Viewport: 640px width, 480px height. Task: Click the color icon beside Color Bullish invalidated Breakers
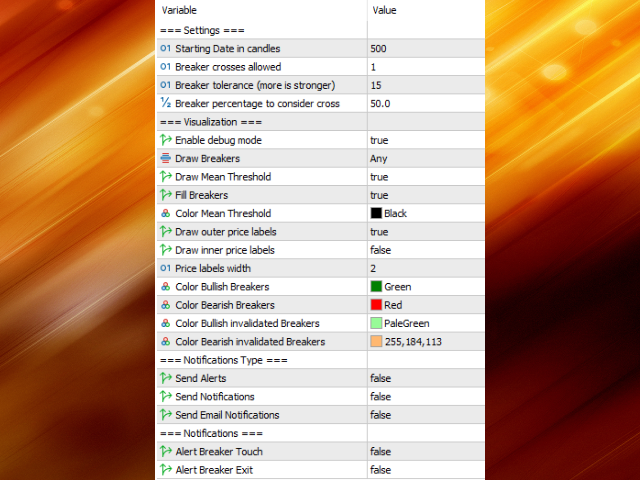(165, 323)
